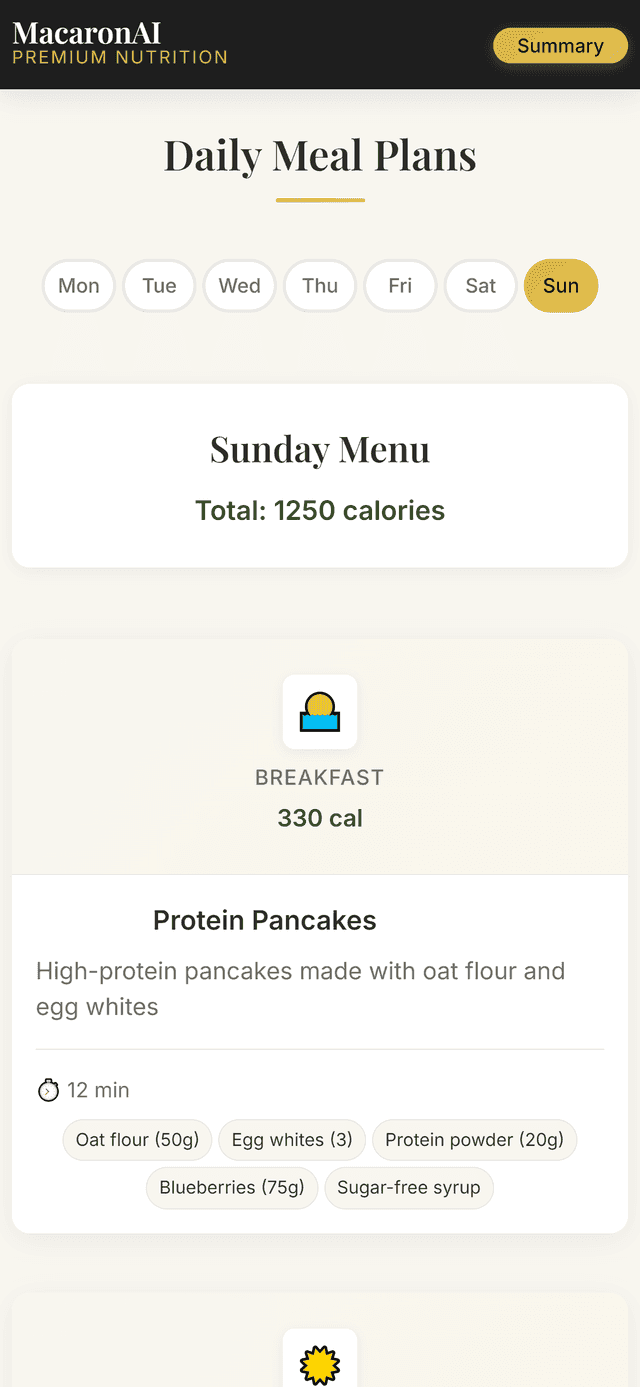The height and width of the screenshot is (1387, 640).
Task: Click the Sugar-free syrup ingredient tag
Action: tap(408, 1187)
